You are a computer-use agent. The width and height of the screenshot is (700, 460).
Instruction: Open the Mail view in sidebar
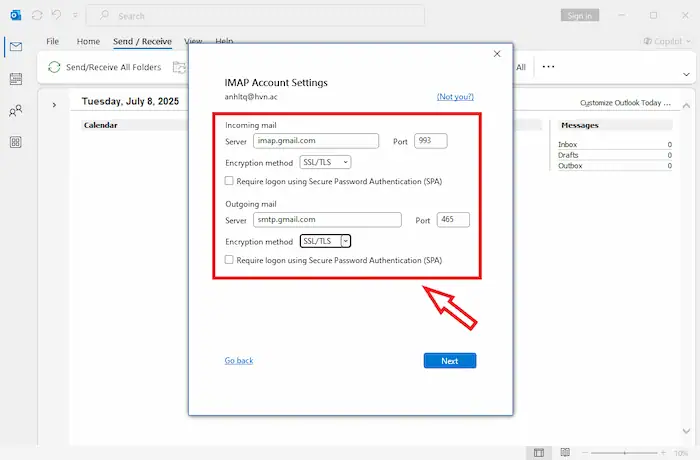15,46
